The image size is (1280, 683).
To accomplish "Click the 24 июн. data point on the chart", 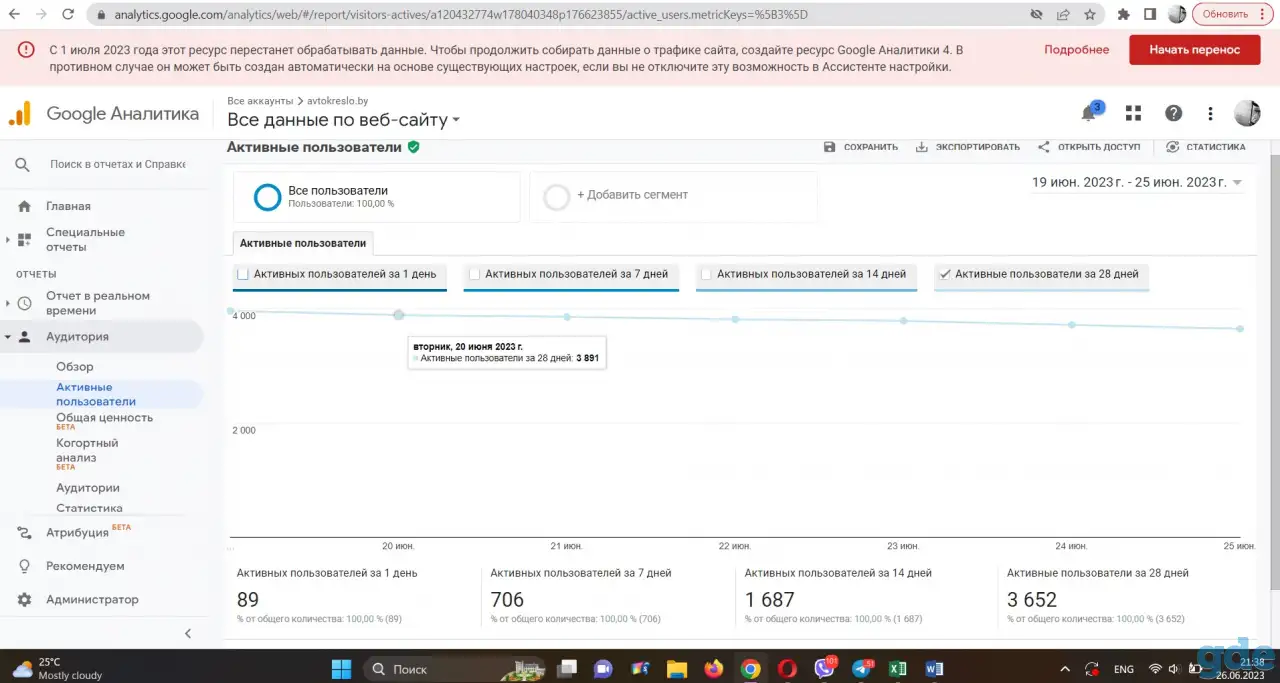I will (1072, 325).
